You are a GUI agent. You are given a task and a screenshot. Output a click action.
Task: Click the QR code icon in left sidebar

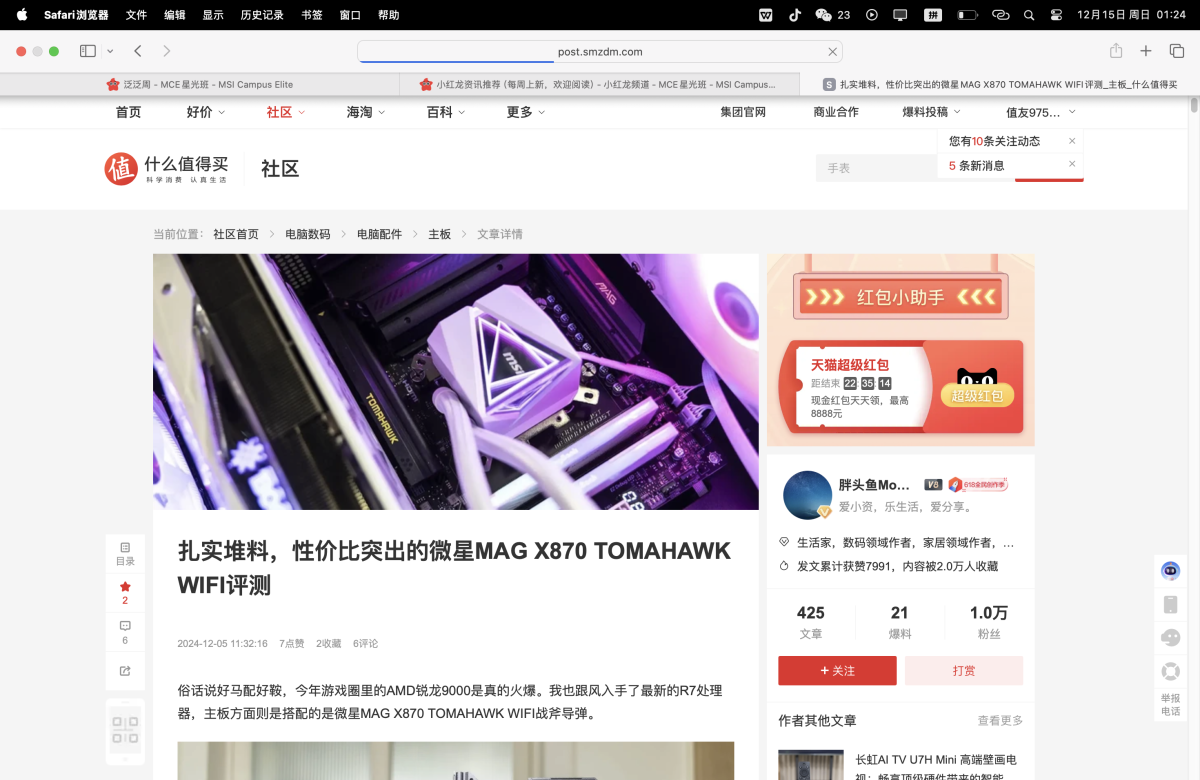tap(125, 729)
